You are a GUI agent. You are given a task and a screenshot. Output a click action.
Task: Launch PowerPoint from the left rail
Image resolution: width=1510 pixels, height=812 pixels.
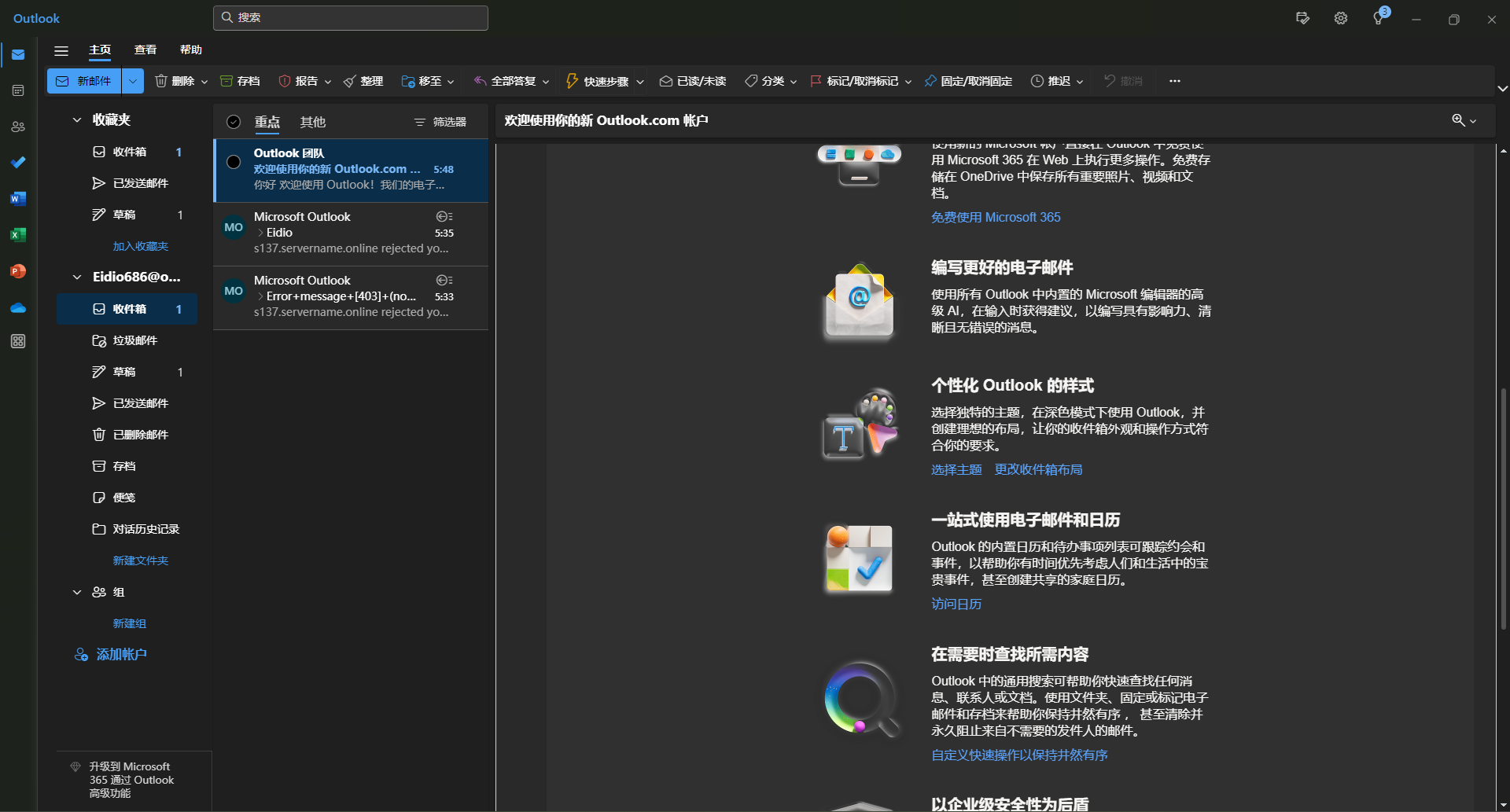tap(18, 270)
